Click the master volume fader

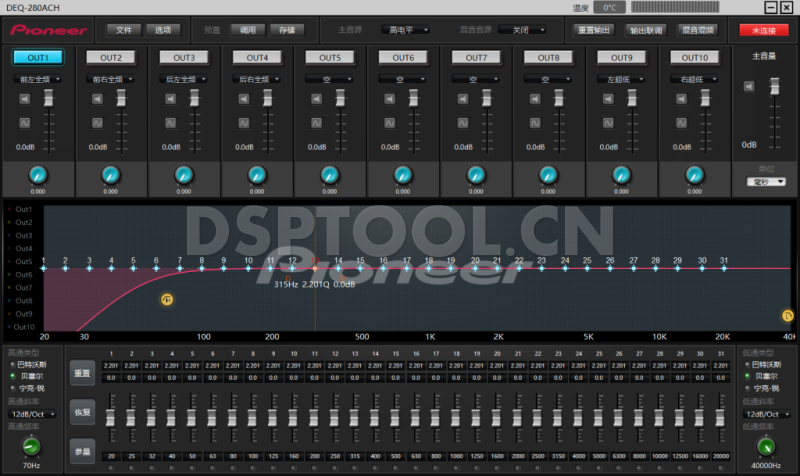(x=774, y=86)
